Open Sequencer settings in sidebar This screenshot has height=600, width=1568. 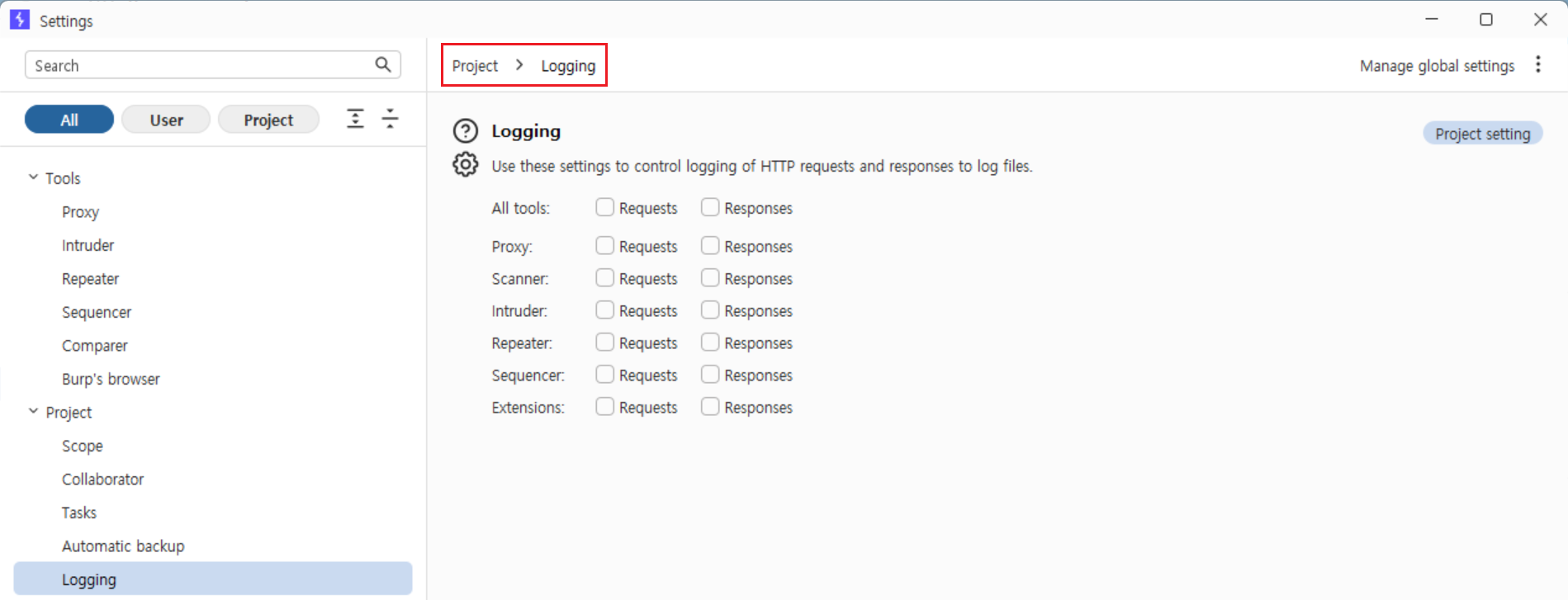click(x=97, y=312)
